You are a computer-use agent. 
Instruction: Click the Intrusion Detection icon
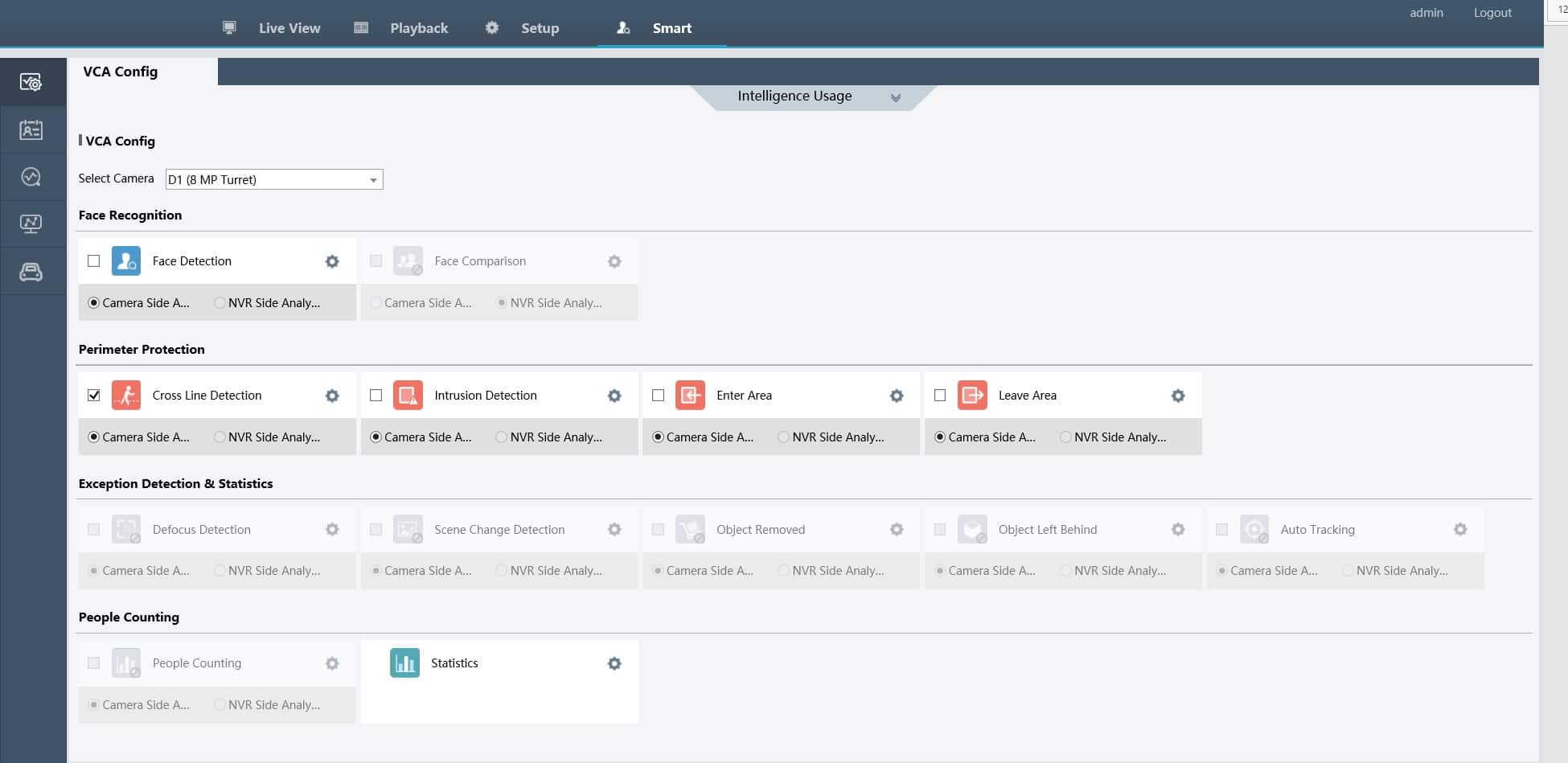point(408,395)
